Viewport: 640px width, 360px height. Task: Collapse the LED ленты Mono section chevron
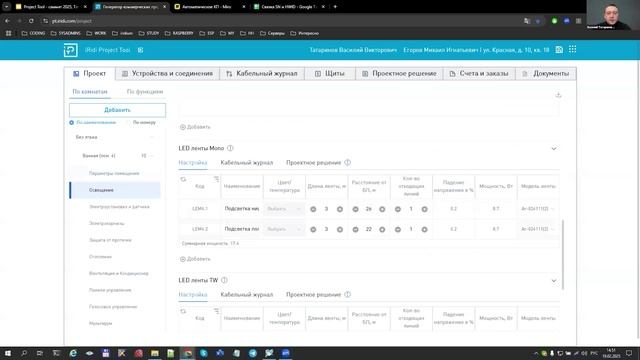(554, 149)
